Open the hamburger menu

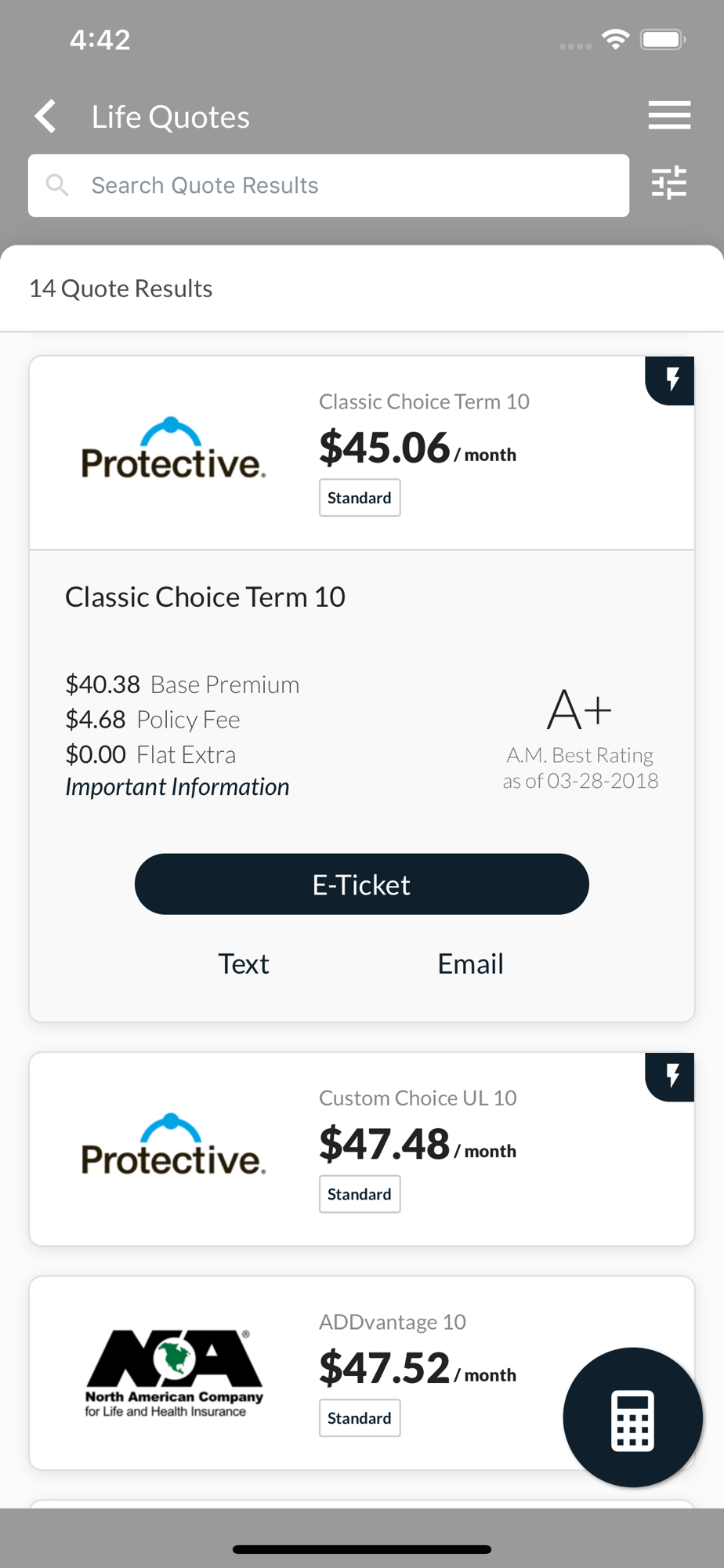click(x=669, y=115)
